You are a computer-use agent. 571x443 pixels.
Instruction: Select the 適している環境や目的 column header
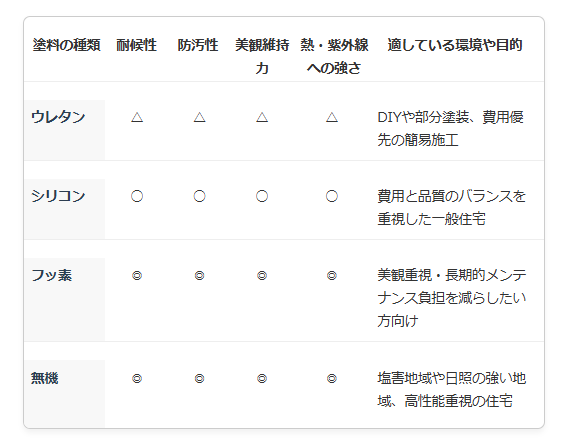455,45
